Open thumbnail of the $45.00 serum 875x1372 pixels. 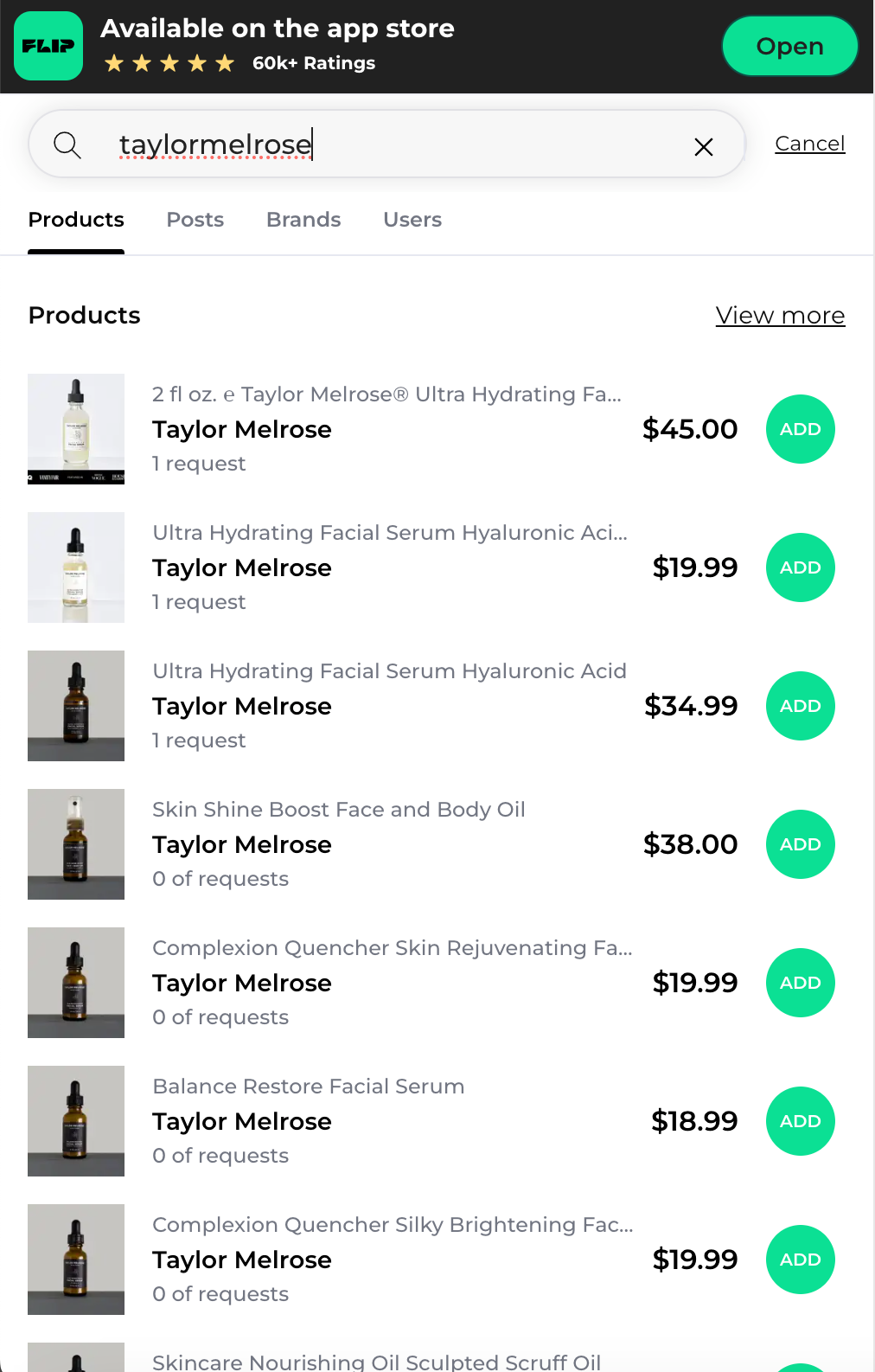click(x=76, y=429)
